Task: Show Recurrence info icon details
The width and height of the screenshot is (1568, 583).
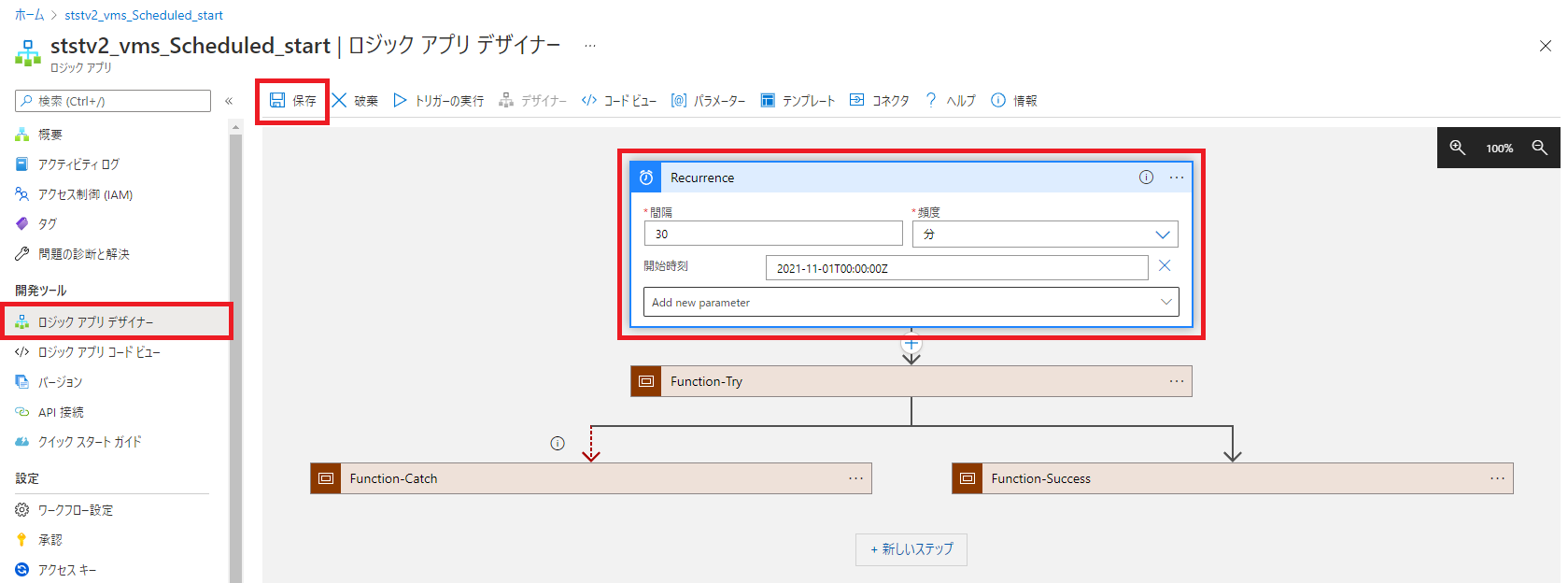Action: 1146,178
